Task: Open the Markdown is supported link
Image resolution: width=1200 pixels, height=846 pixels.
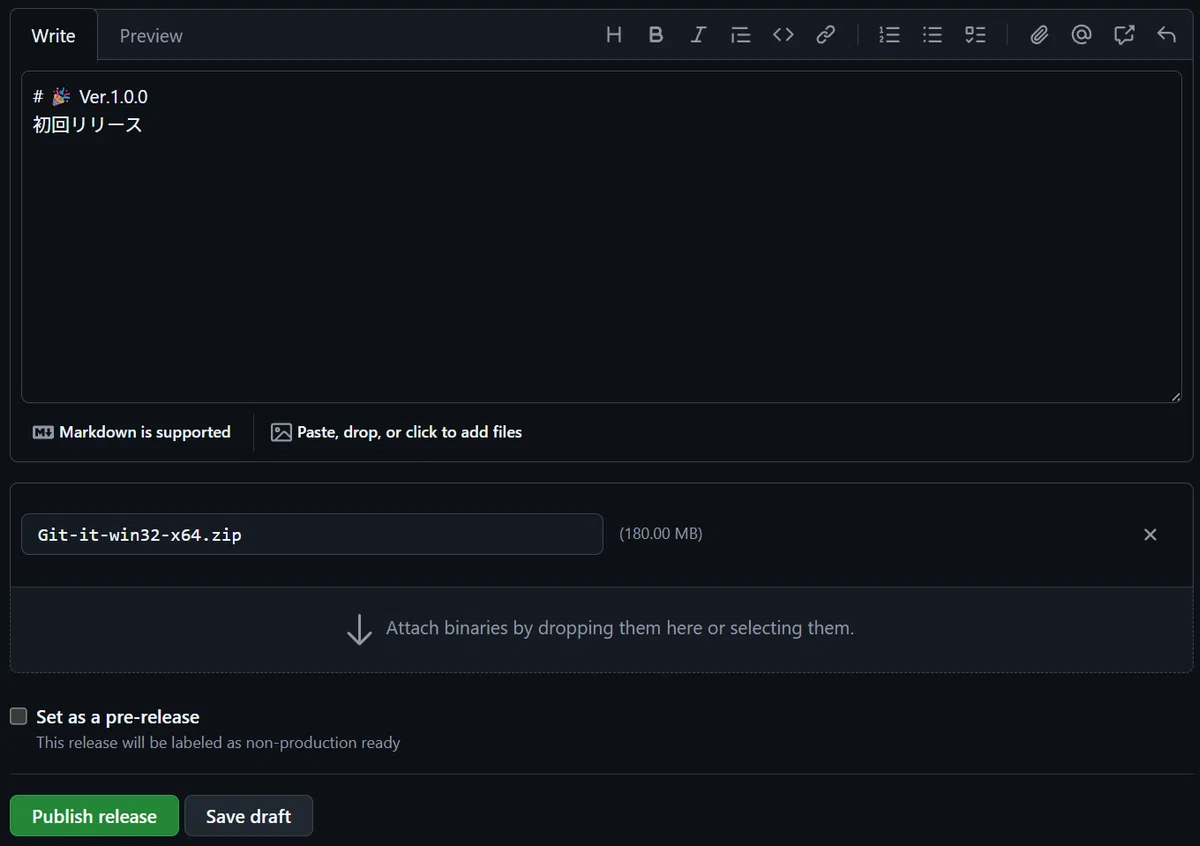Action: click(x=132, y=432)
